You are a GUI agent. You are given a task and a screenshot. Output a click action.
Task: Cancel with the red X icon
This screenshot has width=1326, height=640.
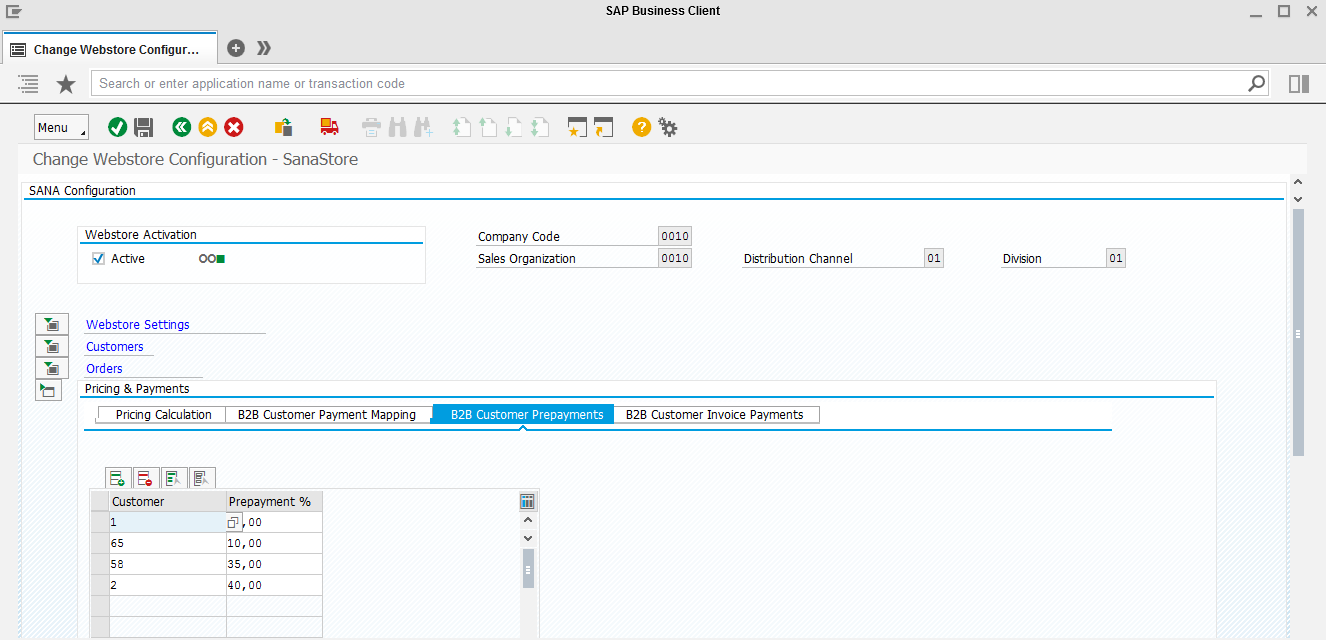233,127
